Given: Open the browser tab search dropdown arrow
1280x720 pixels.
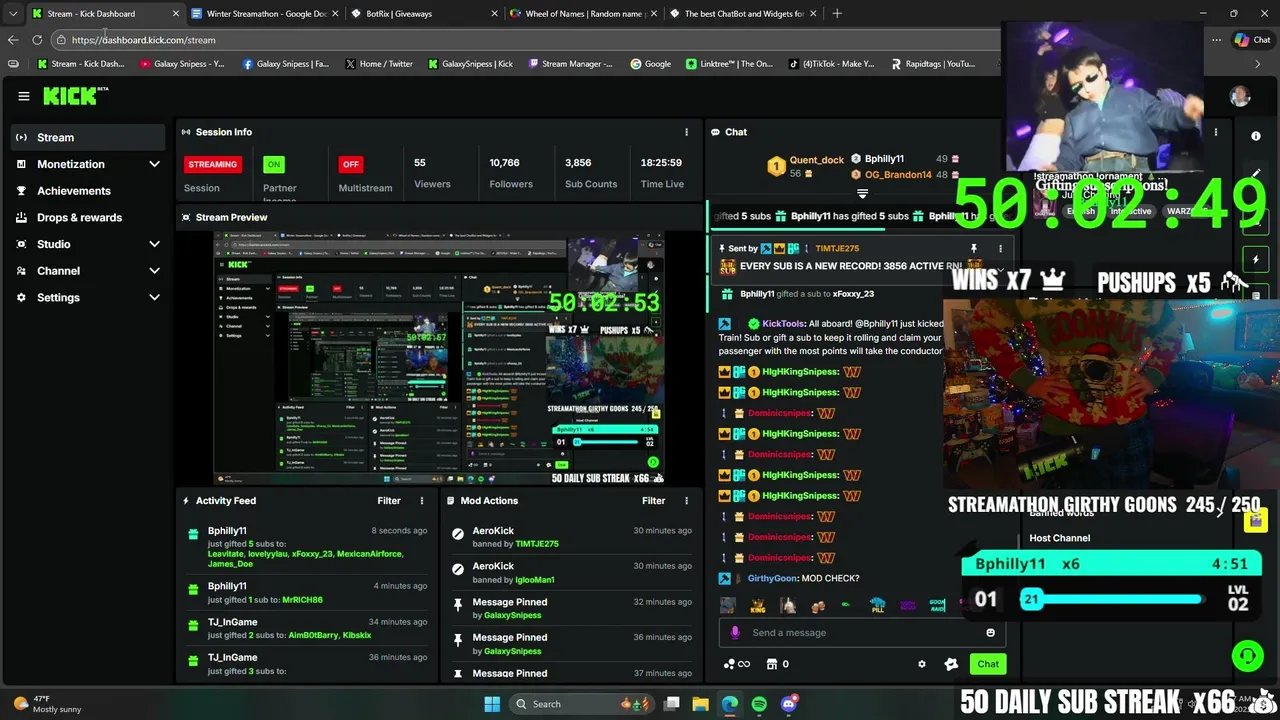Looking at the screenshot, I should 12,14.
